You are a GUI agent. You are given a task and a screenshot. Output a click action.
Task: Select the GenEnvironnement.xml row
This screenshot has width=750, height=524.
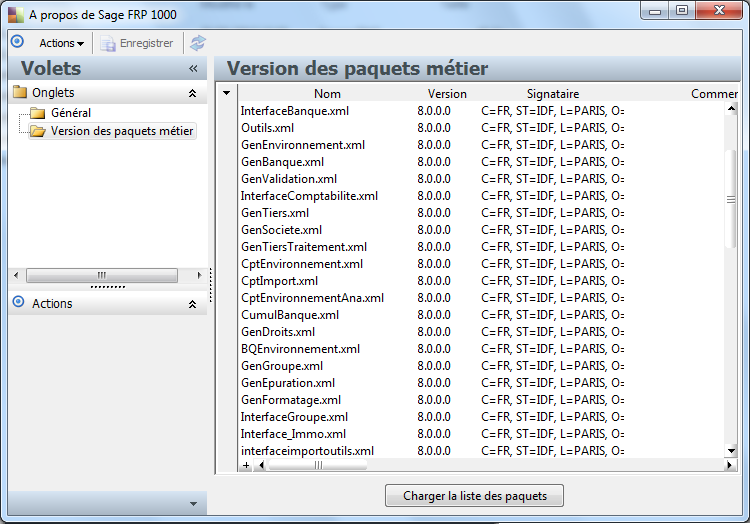click(481, 145)
